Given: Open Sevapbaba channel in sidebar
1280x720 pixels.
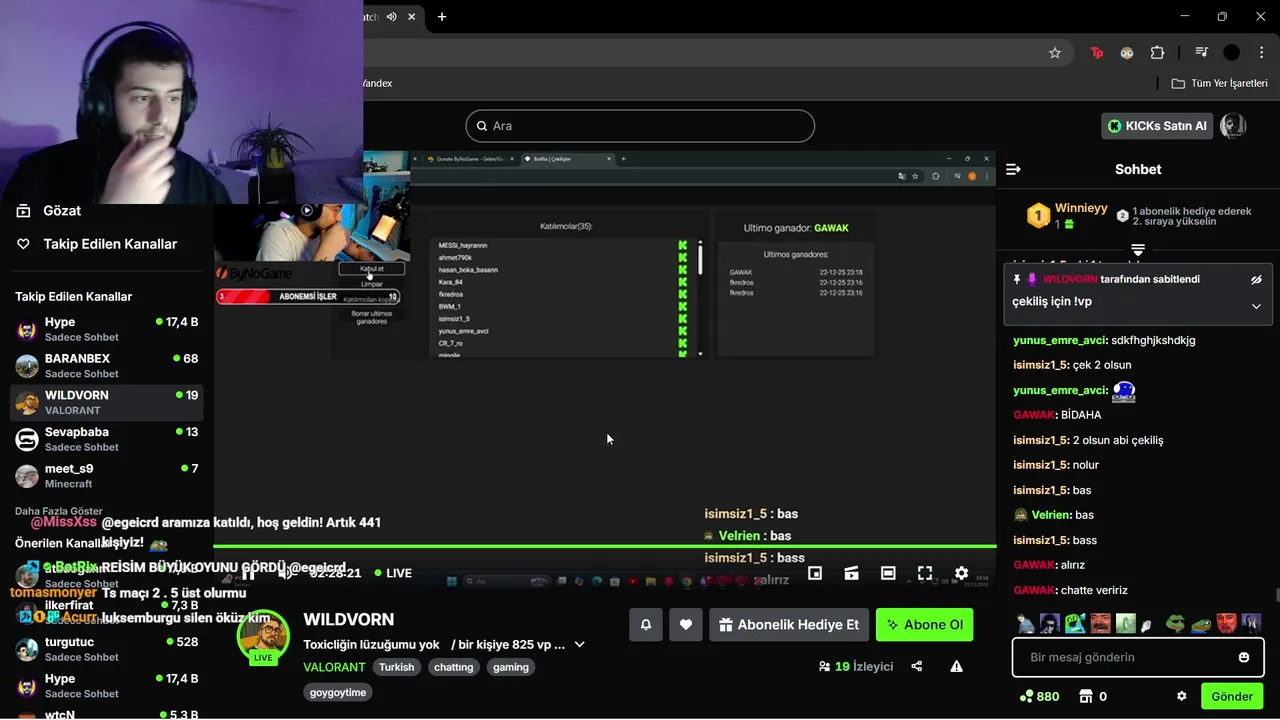Looking at the screenshot, I should pyautogui.click(x=107, y=439).
